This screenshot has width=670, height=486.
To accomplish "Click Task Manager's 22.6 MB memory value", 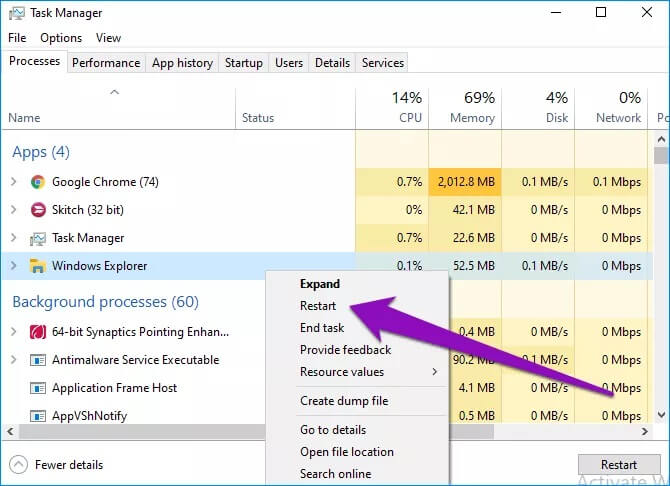I will point(473,238).
